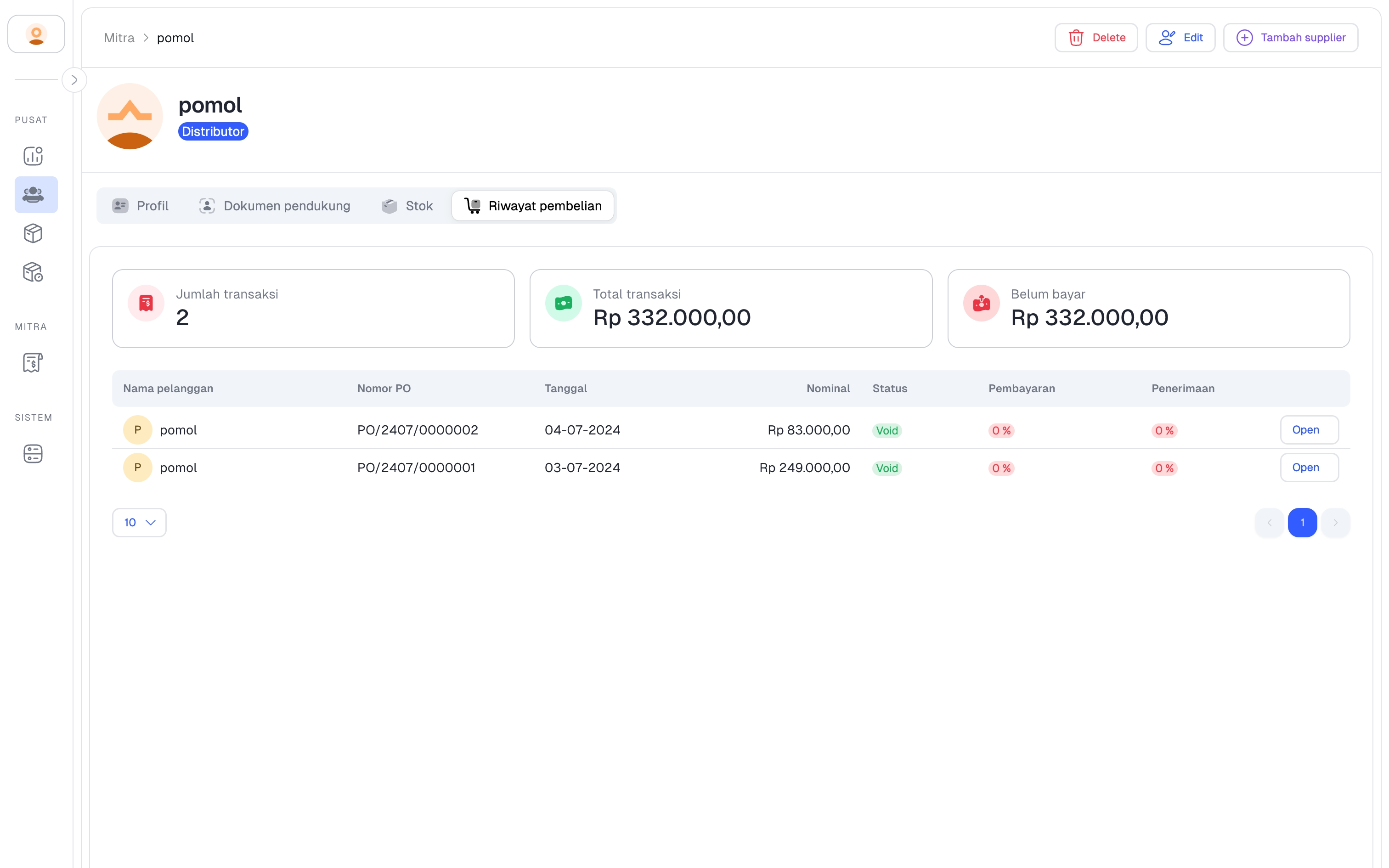Click the Jumlah transaksi receipt icon
The image size is (1389, 868).
(x=146, y=303)
